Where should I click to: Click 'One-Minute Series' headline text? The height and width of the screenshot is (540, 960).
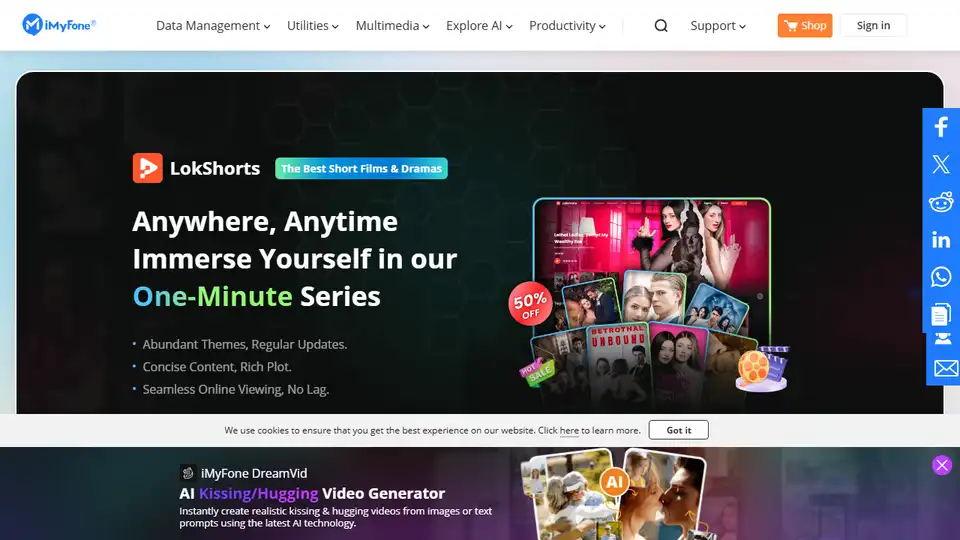coord(257,296)
